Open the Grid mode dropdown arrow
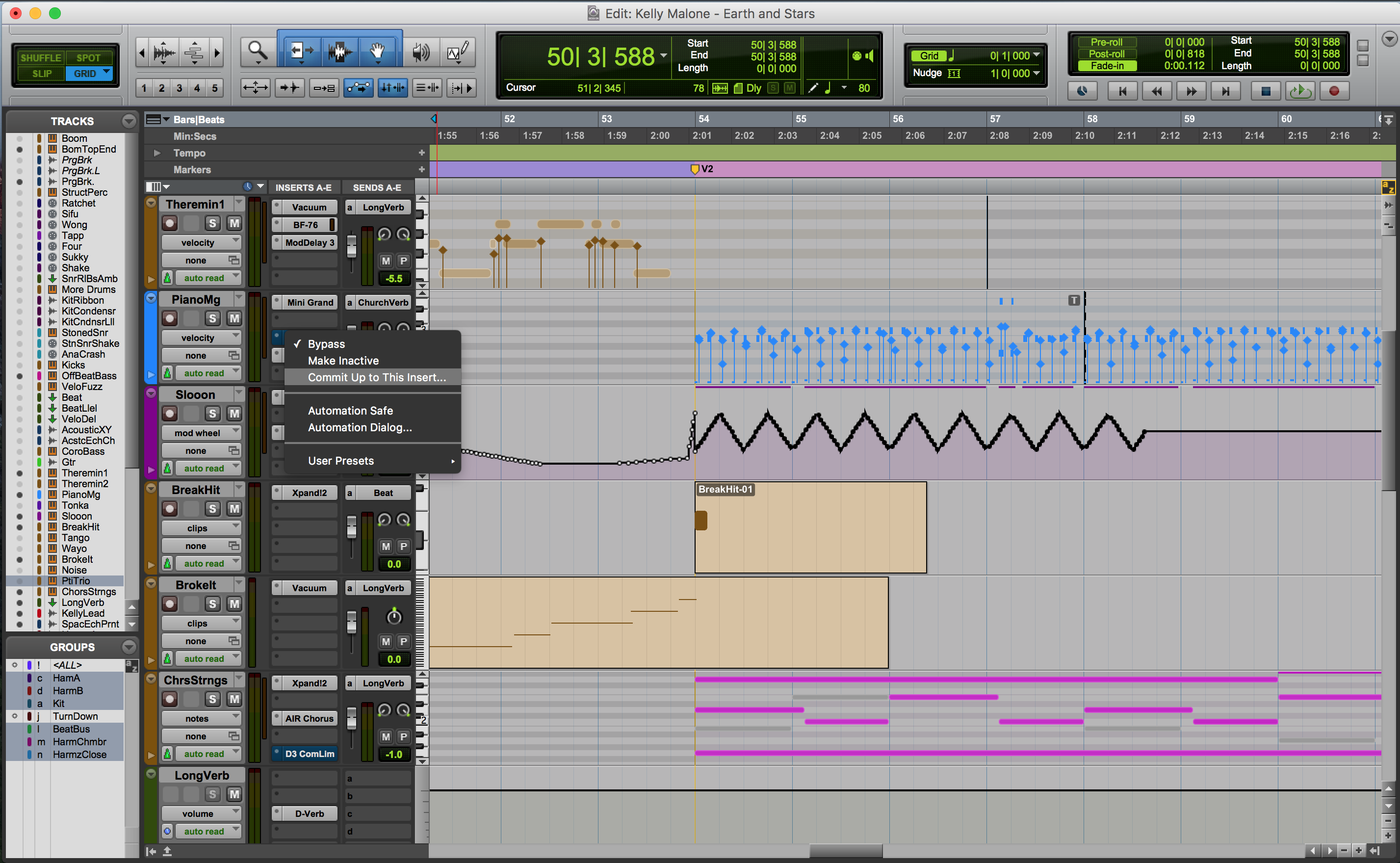This screenshot has width=1400, height=863. coord(106,73)
